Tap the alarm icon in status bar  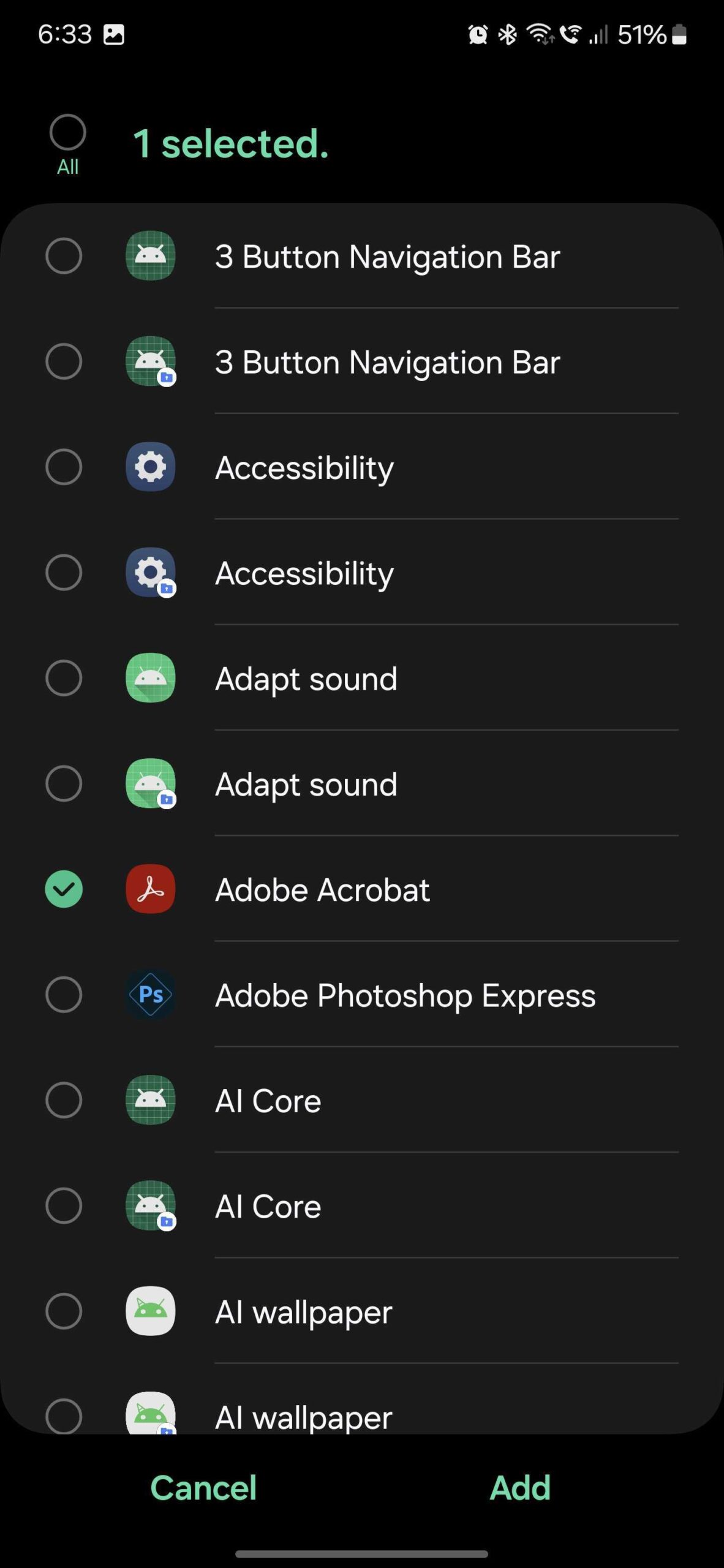click(478, 35)
